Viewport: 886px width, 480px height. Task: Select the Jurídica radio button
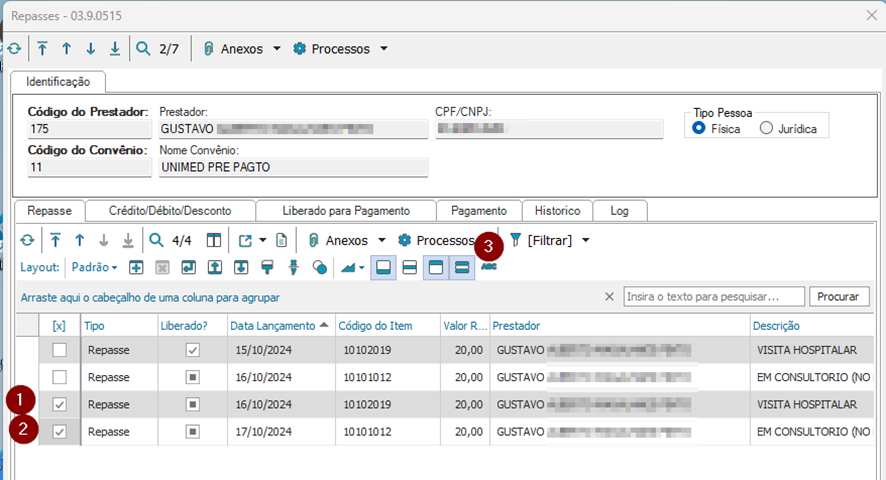tap(766, 128)
